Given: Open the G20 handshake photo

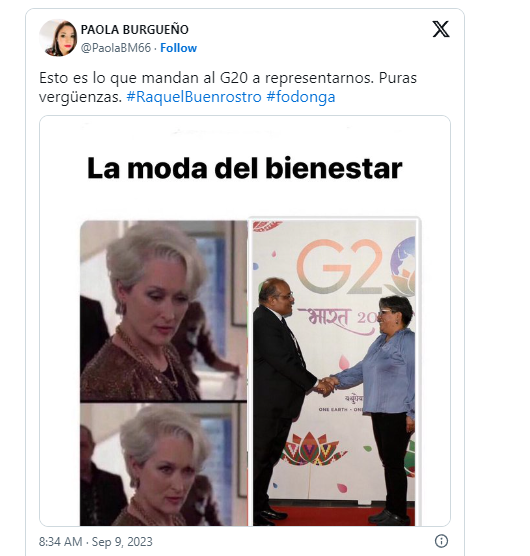Looking at the screenshot, I should pos(334,373).
